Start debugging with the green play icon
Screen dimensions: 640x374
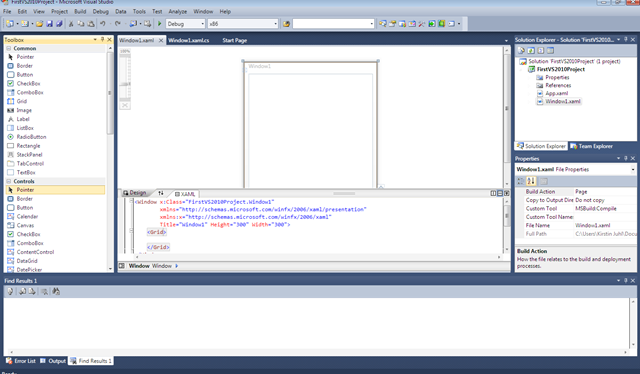160,24
